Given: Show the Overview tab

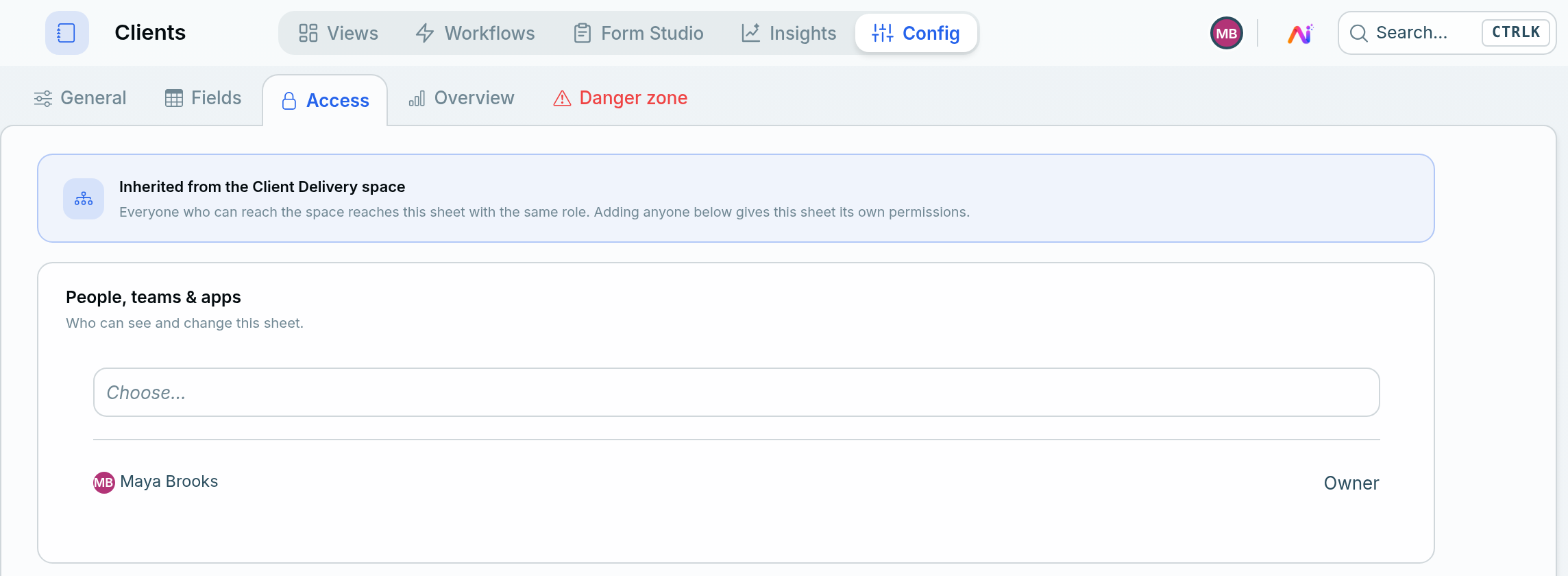Looking at the screenshot, I should click(x=461, y=98).
